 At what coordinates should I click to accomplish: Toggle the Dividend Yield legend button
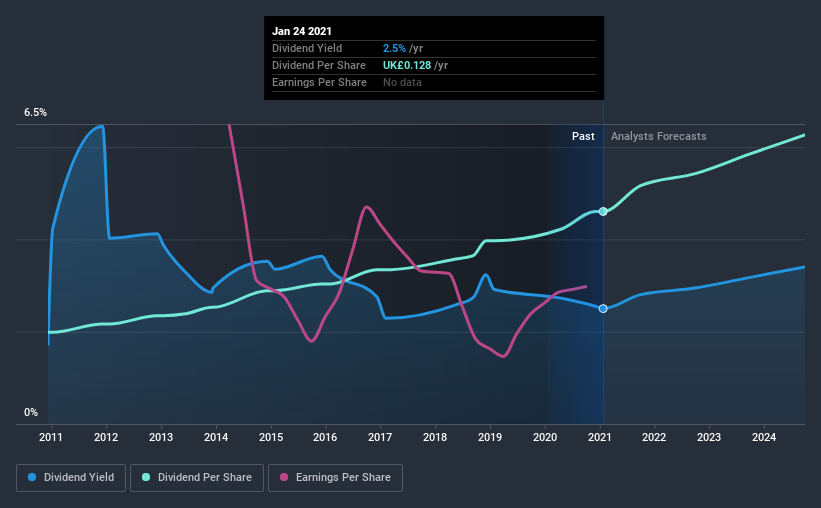pyautogui.click(x=71, y=478)
